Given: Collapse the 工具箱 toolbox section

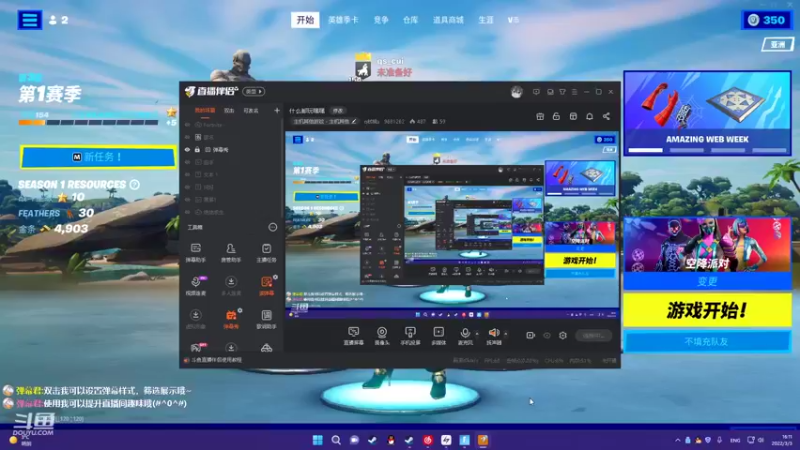Looking at the screenshot, I should point(272,227).
